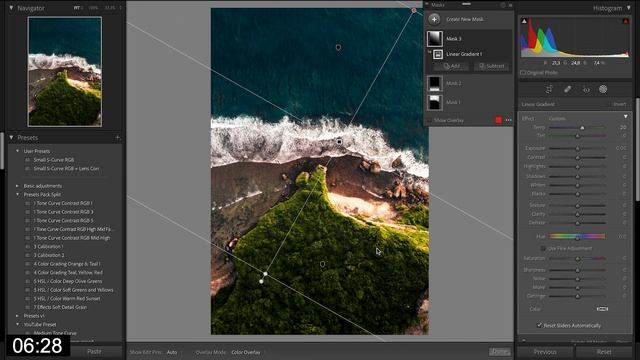Select the Masking tool icon
This screenshot has height=360, width=640.
[603, 89]
